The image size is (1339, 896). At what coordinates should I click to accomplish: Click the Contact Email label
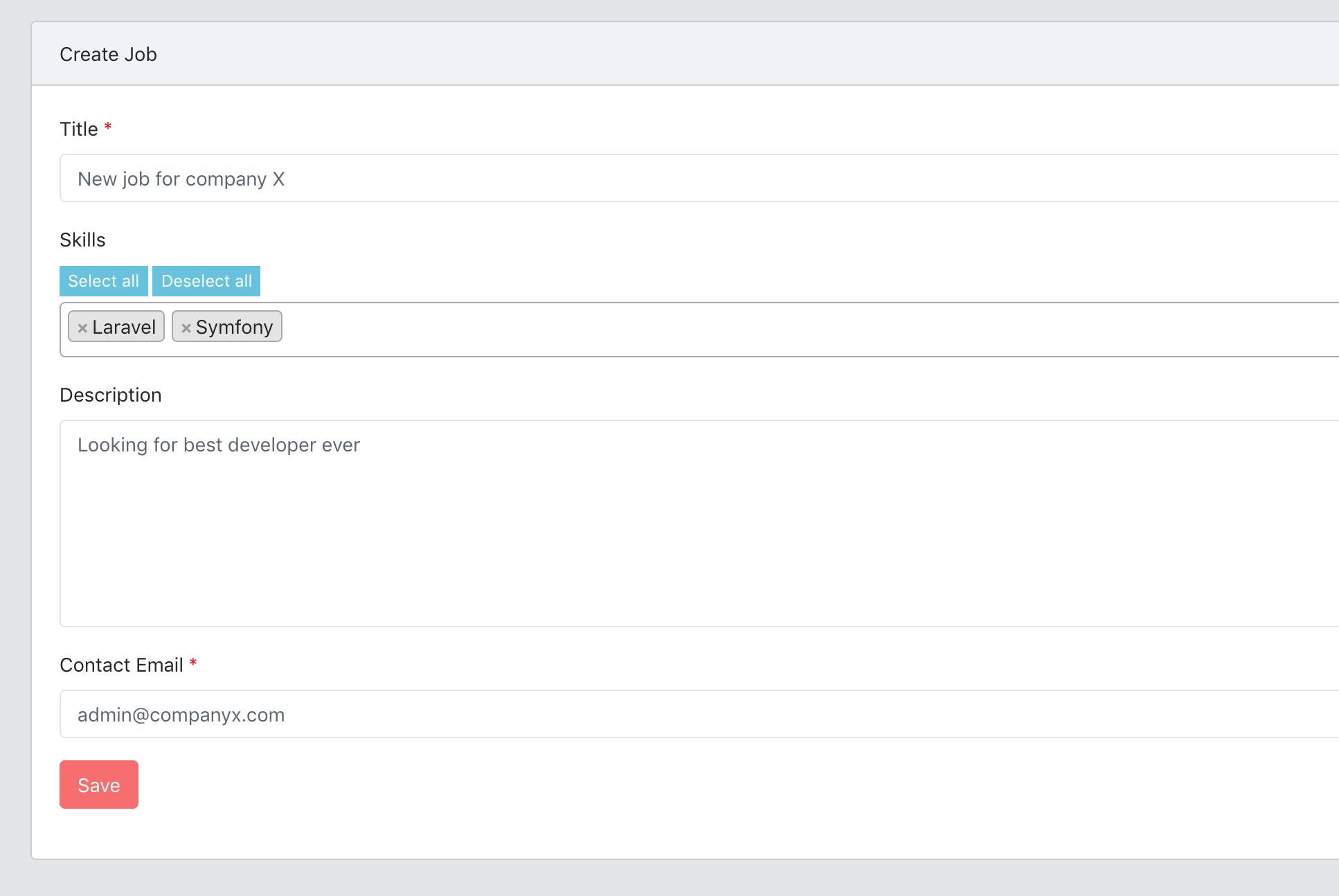[x=121, y=665]
